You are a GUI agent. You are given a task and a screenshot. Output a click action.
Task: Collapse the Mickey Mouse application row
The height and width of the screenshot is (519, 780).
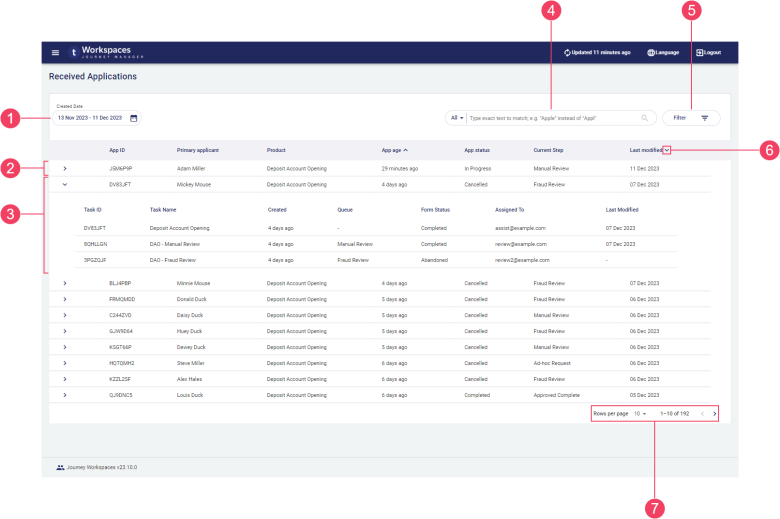click(65, 184)
